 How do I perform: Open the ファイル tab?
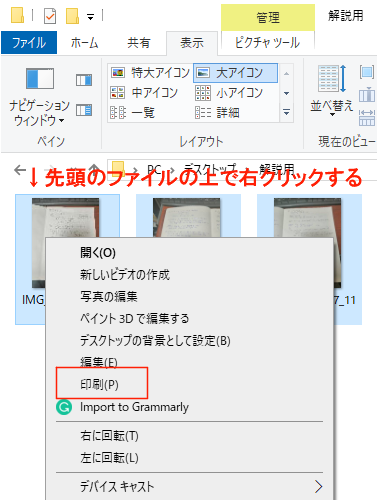point(29,43)
